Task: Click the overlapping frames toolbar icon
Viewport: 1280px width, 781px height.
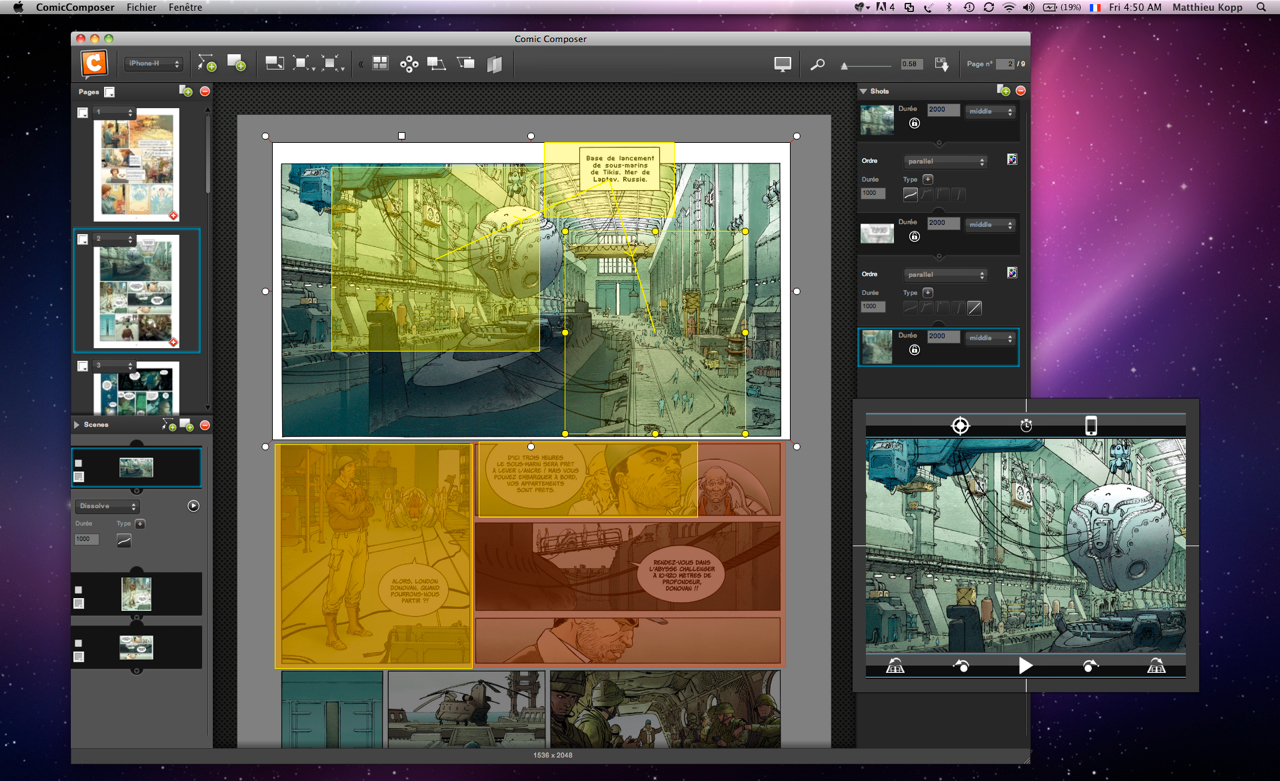Action: [x=436, y=63]
